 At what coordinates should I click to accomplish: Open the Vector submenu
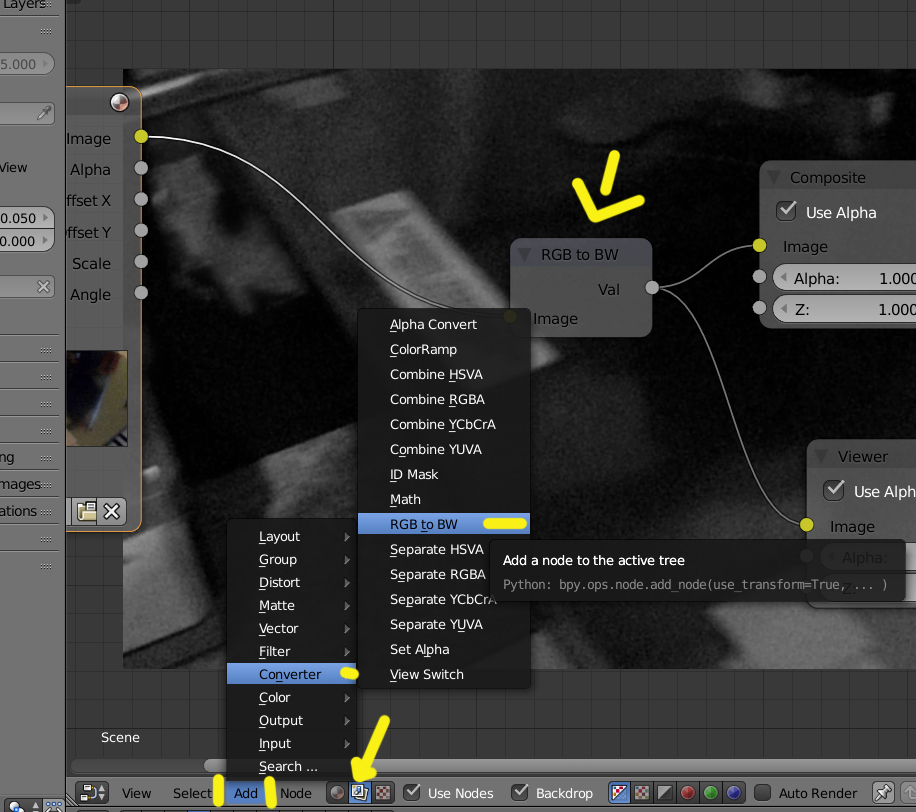[292, 629]
